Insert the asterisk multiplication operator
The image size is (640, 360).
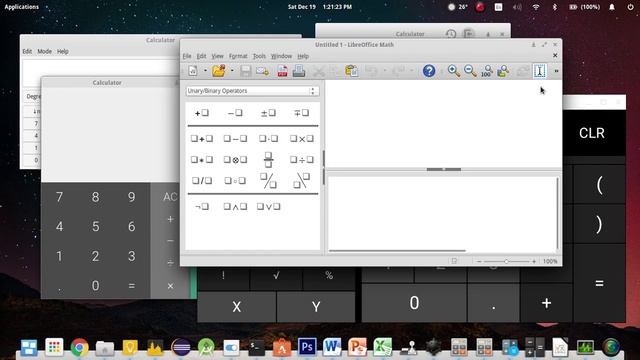tap(202, 160)
